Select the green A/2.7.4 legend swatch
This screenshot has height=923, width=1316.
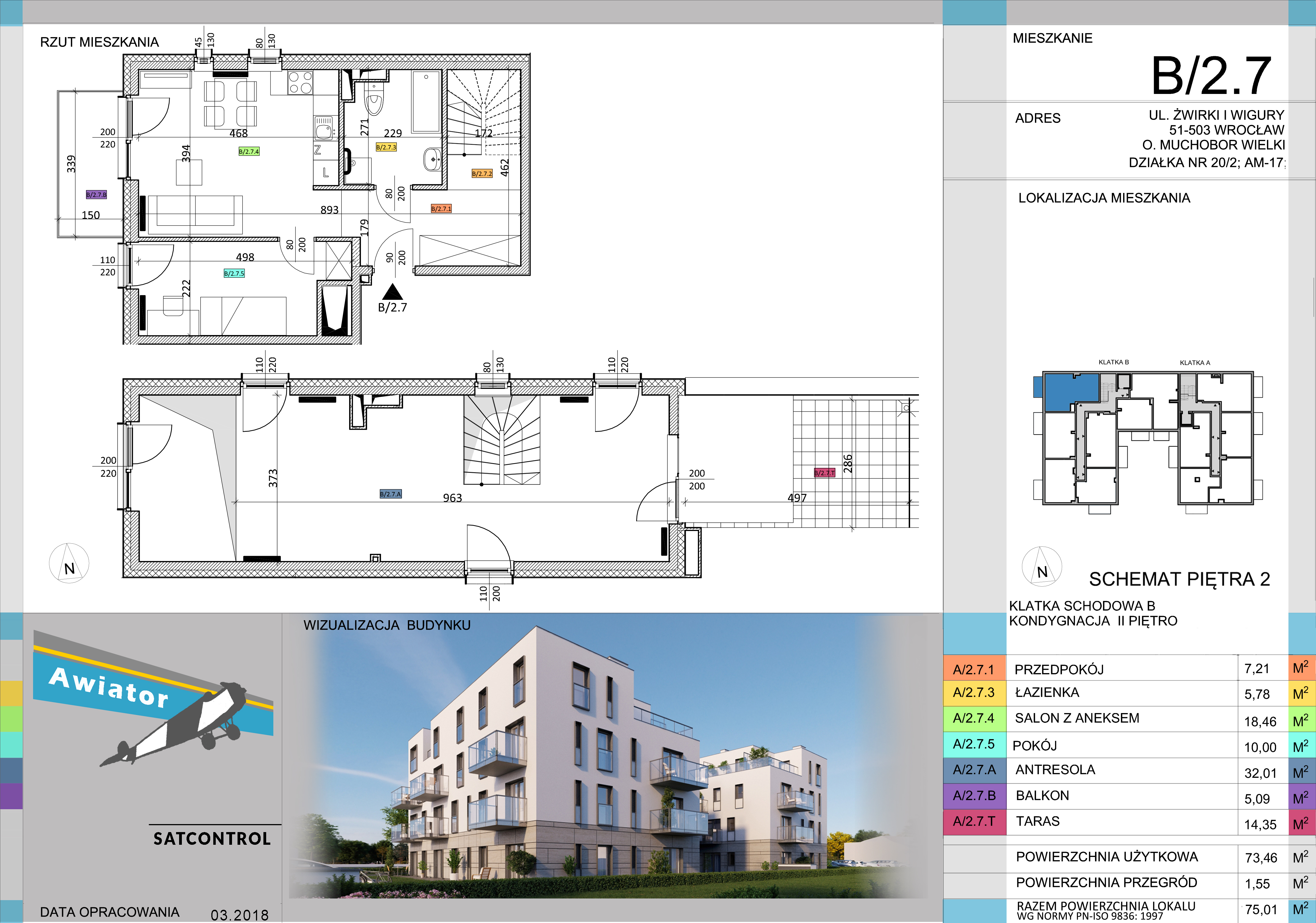point(974,719)
